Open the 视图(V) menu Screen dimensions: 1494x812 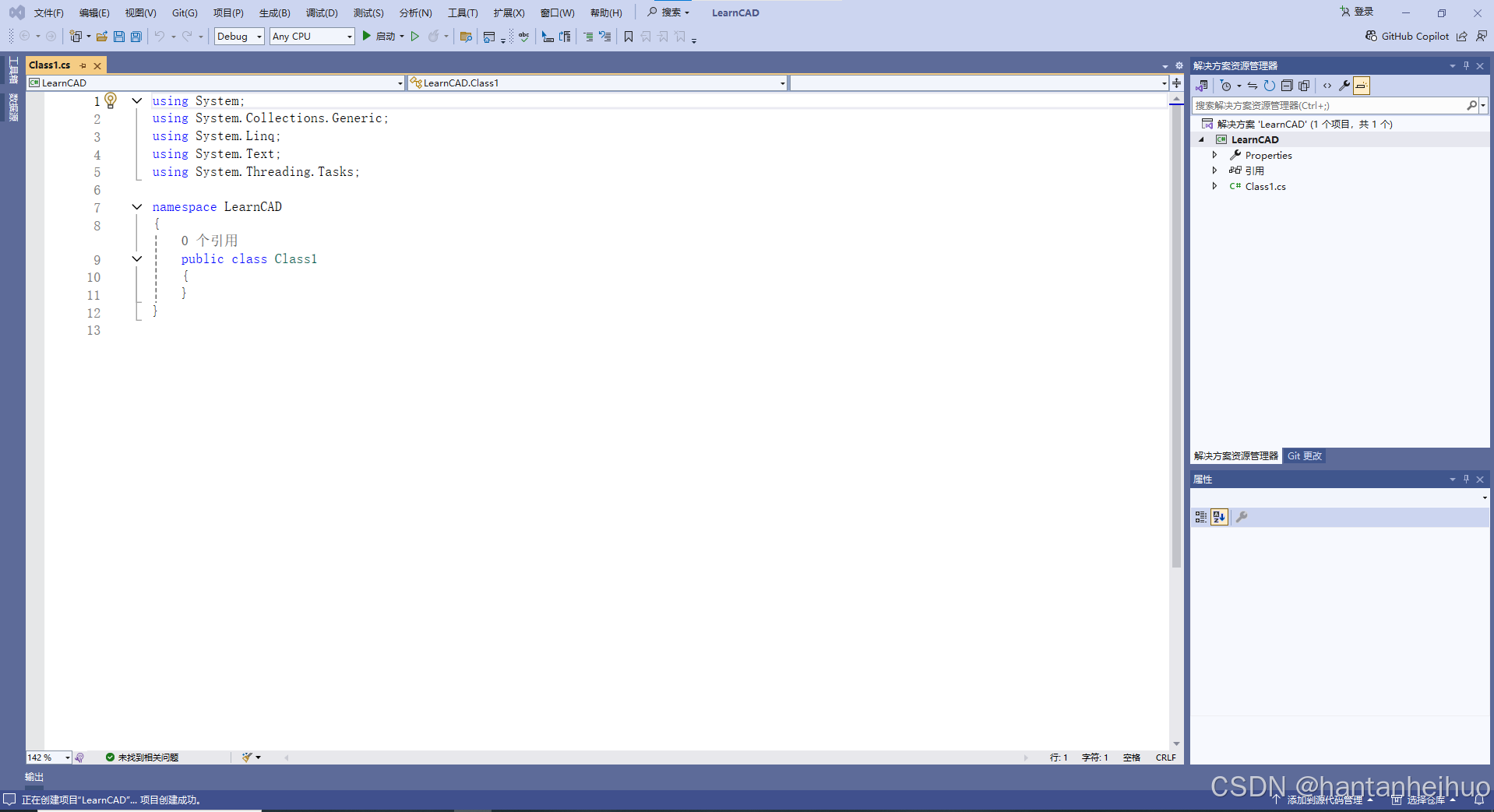140,12
